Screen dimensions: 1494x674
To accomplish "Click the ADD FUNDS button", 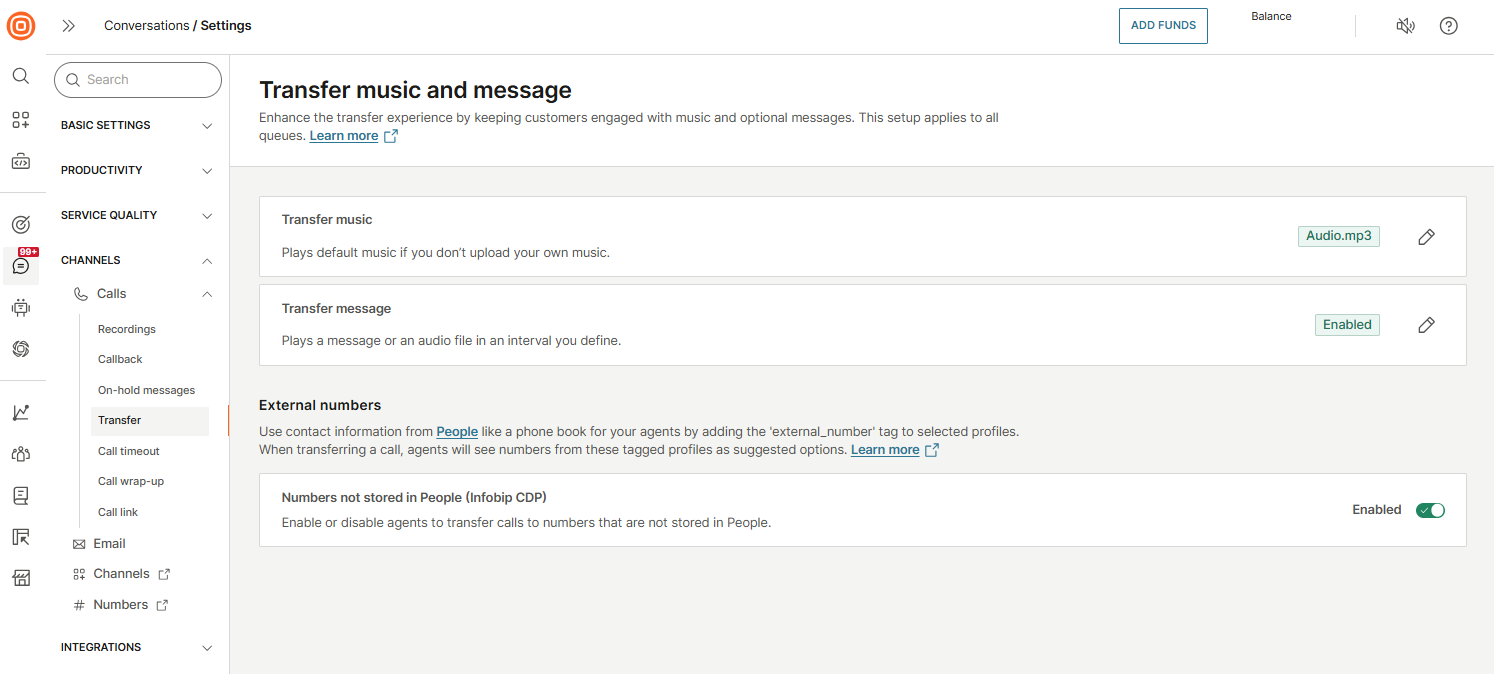I will [x=1163, y=26].
